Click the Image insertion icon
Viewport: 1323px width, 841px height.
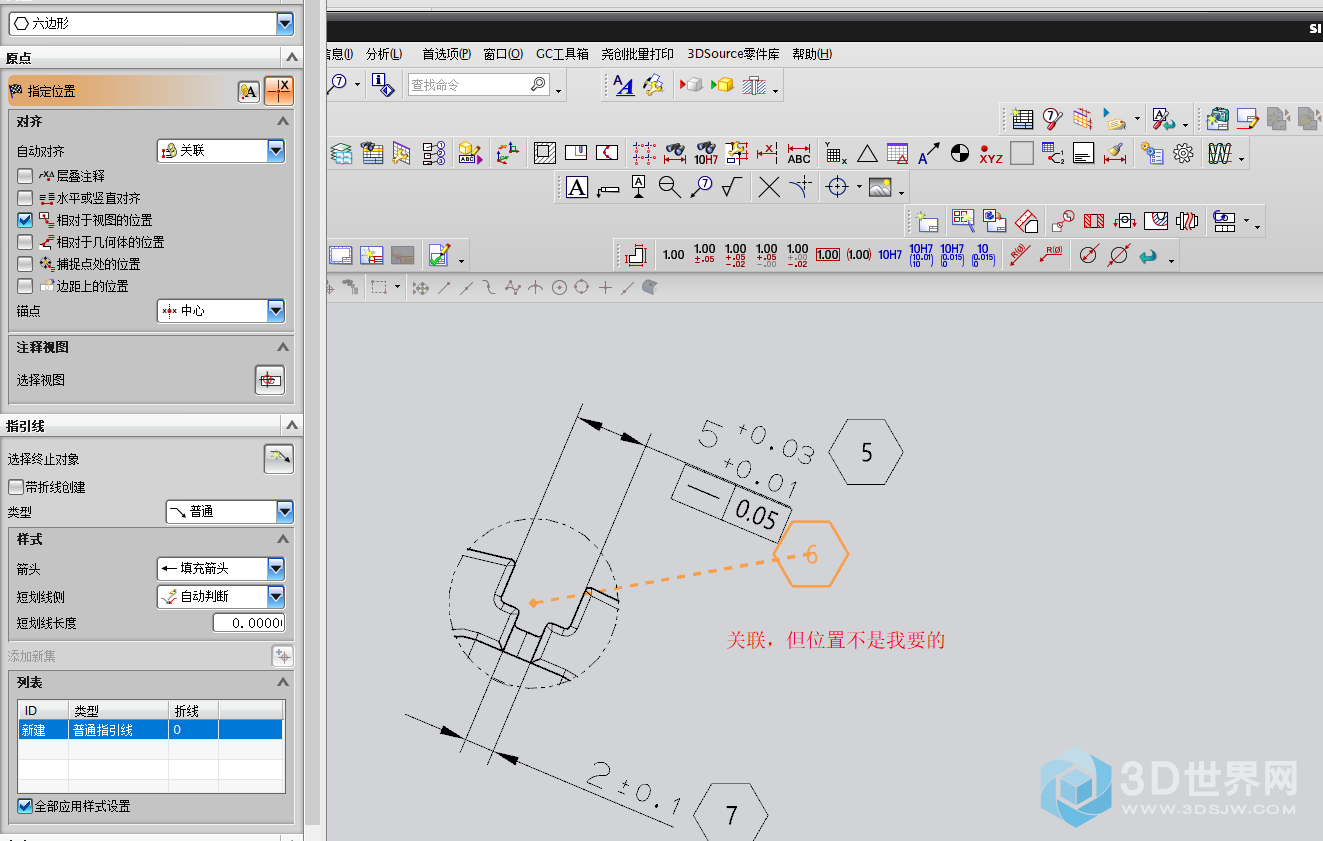coord(880,187)
